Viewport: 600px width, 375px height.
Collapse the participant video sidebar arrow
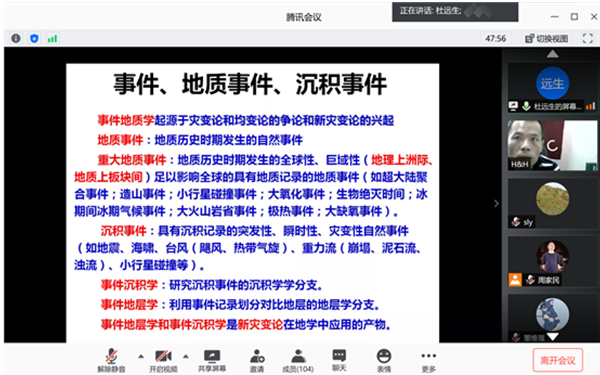point(496,204)
